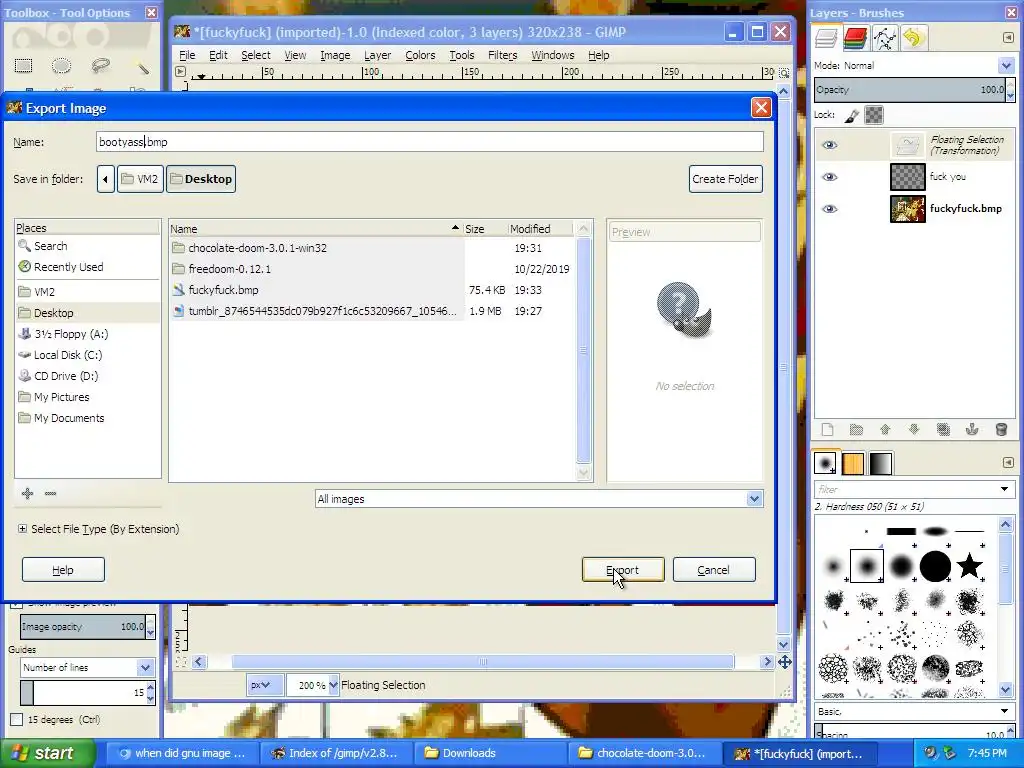Open the File menu in GIMP
Image resolution: width=1024 pixels, height=768 pixels.
(187, 56)
